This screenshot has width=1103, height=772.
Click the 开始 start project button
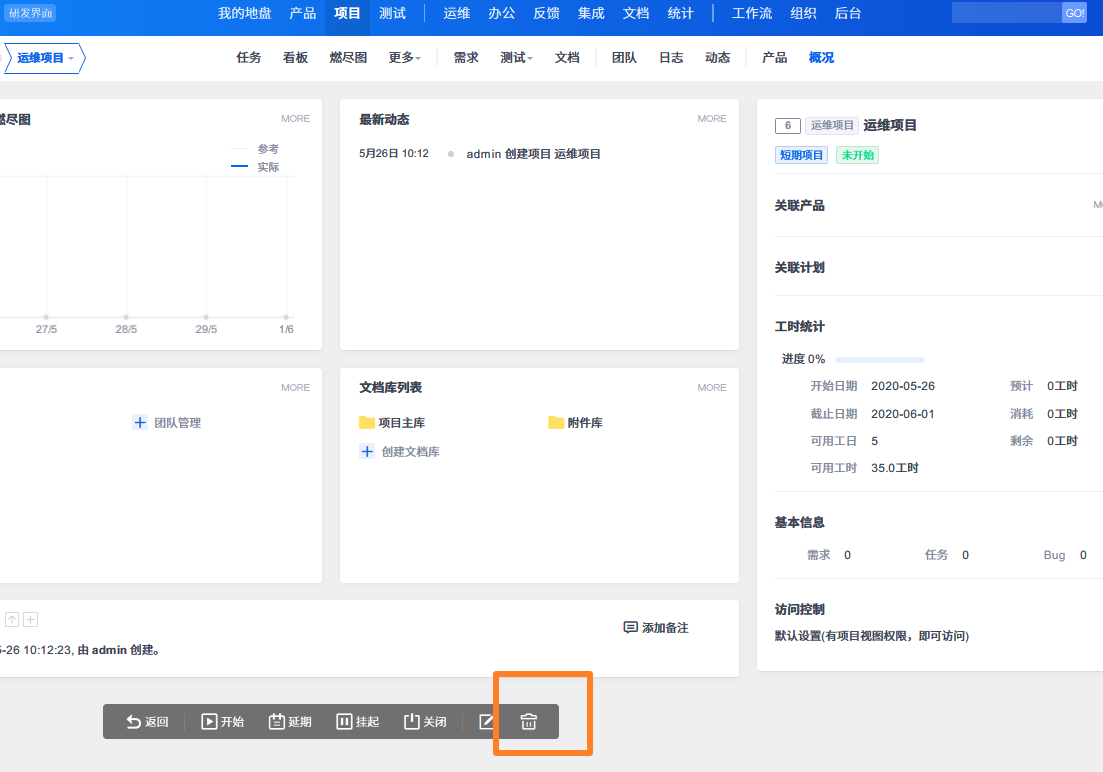click(222, 722)
